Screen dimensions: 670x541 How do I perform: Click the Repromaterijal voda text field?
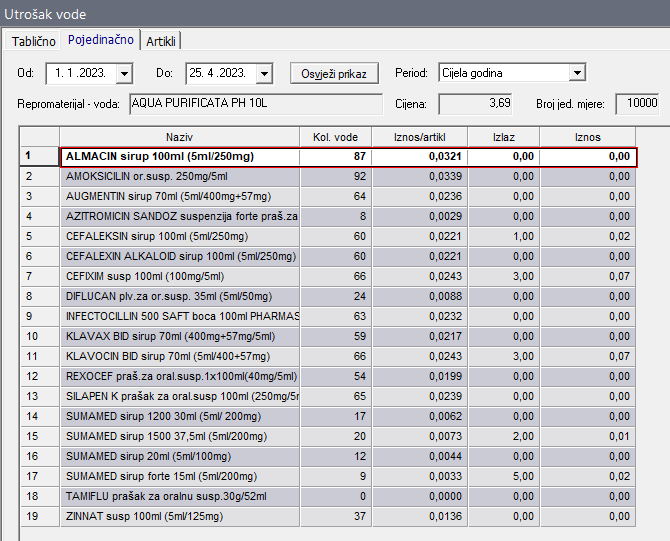255,103
